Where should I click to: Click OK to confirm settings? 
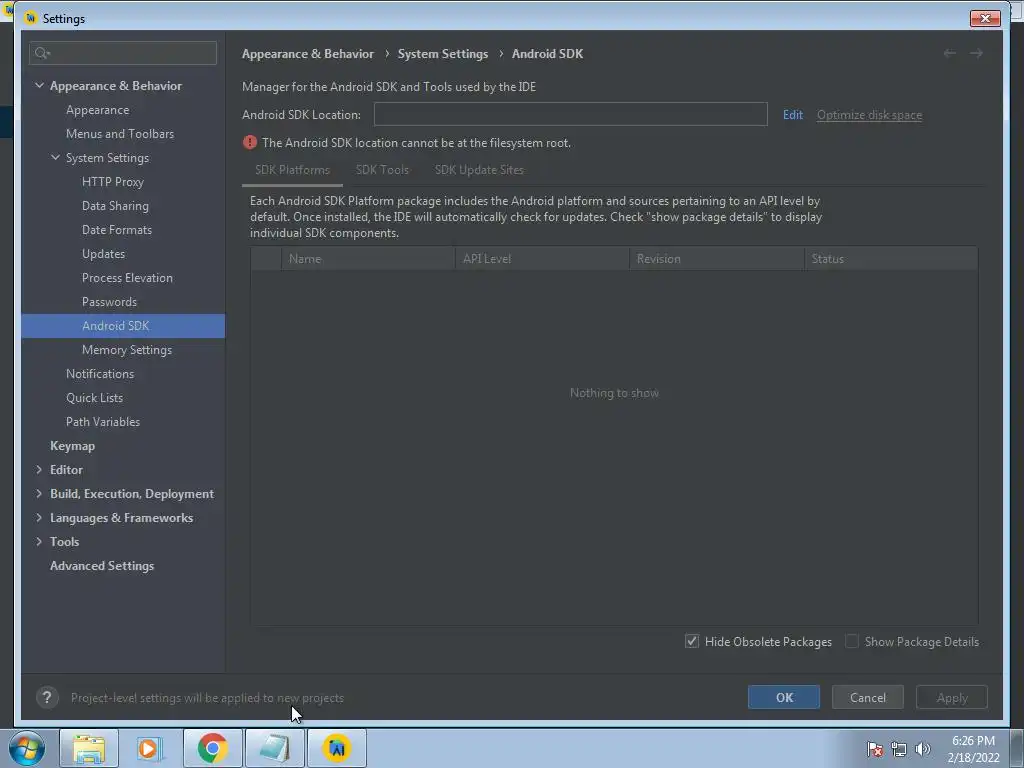point(784,697)
